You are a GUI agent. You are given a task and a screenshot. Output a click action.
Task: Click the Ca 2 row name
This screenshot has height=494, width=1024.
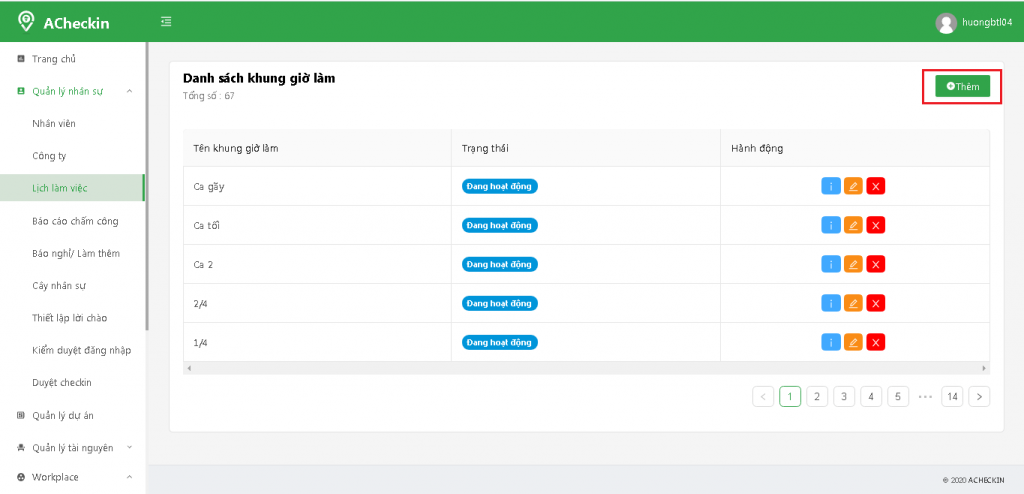(203, 265)
